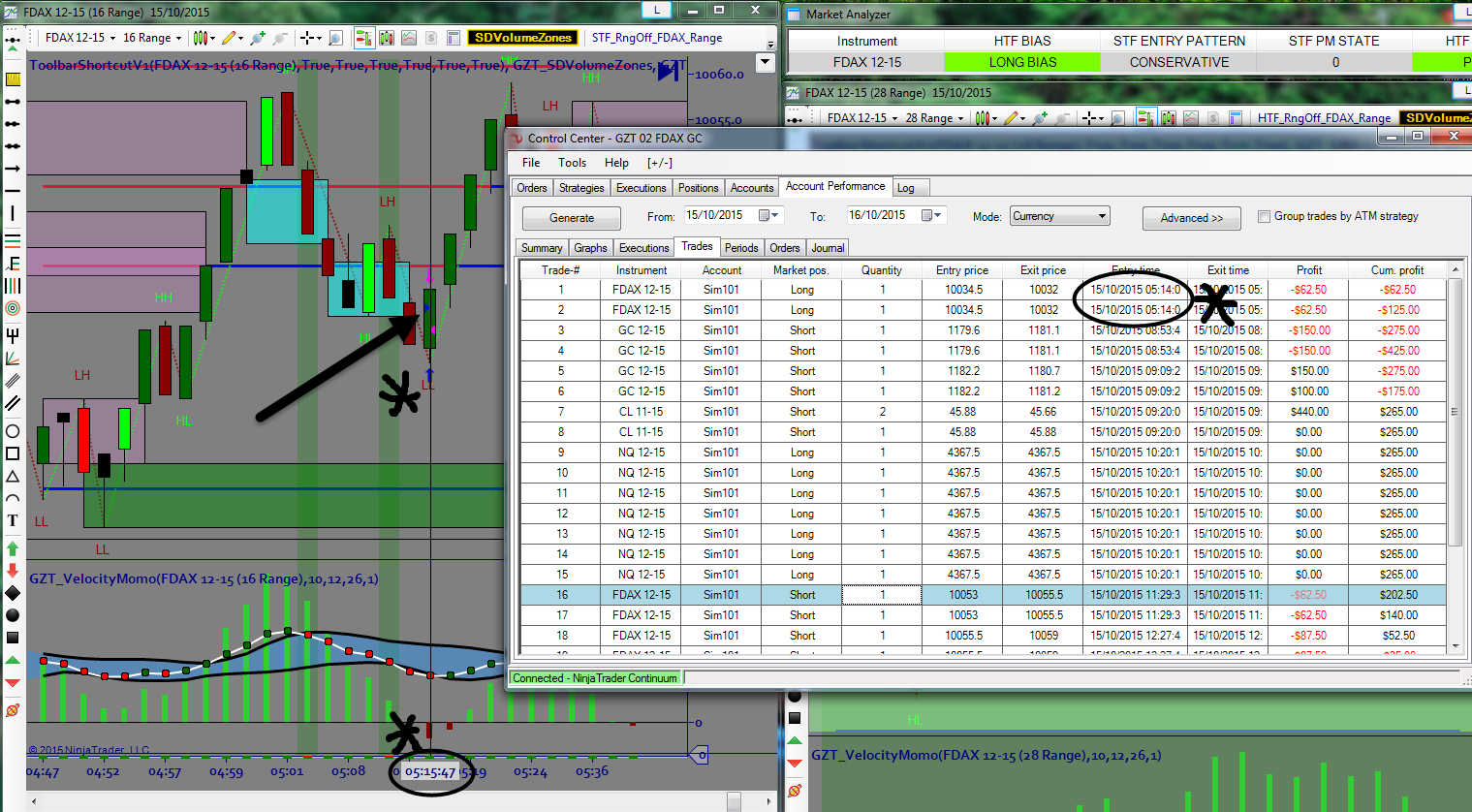
Task: Select the black diamond marker tool
Action: (x=13, y=592)
